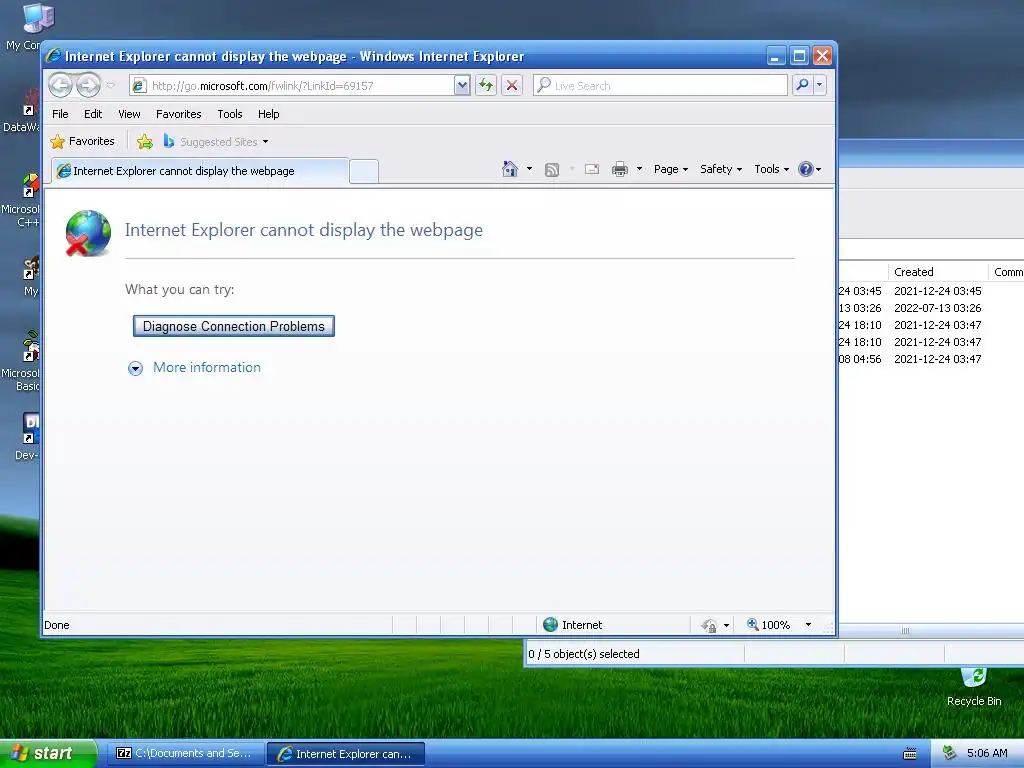Add to Favorites Bar star icon
This screenshot has height=768, width=1024.
(x=145, y=141)
